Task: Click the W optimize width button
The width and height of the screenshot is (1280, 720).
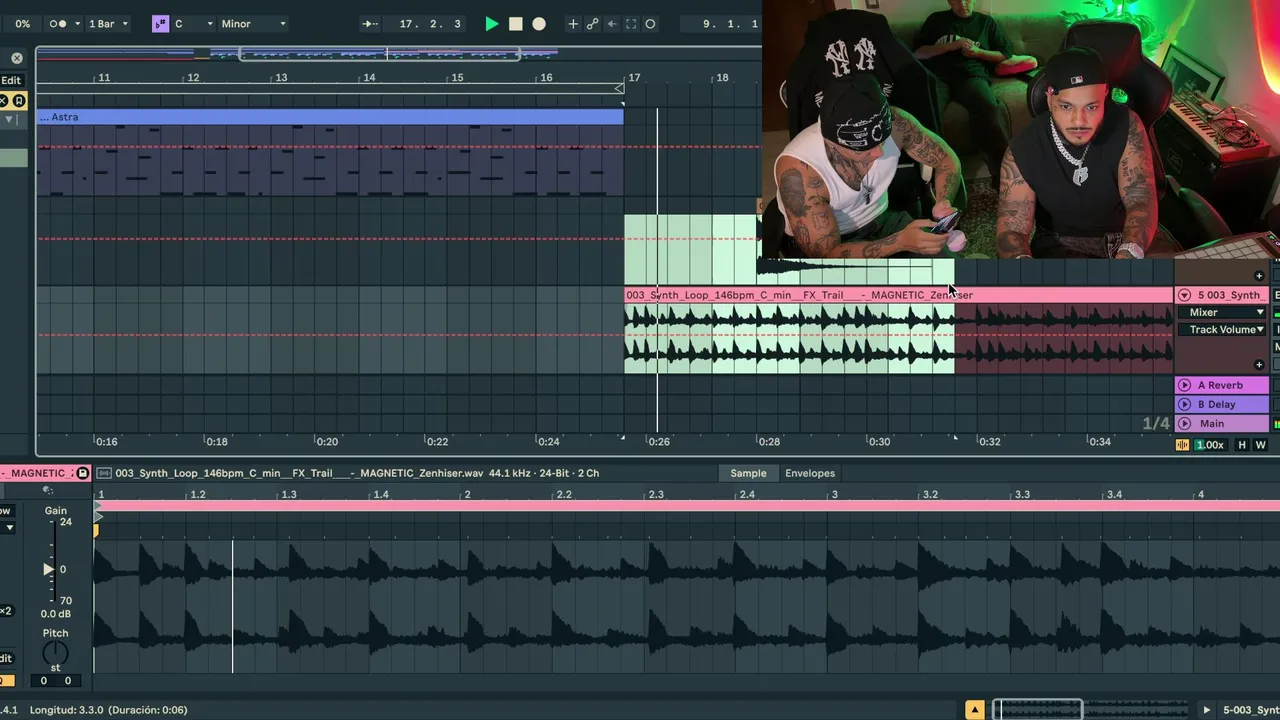Action: (1260, 445)
